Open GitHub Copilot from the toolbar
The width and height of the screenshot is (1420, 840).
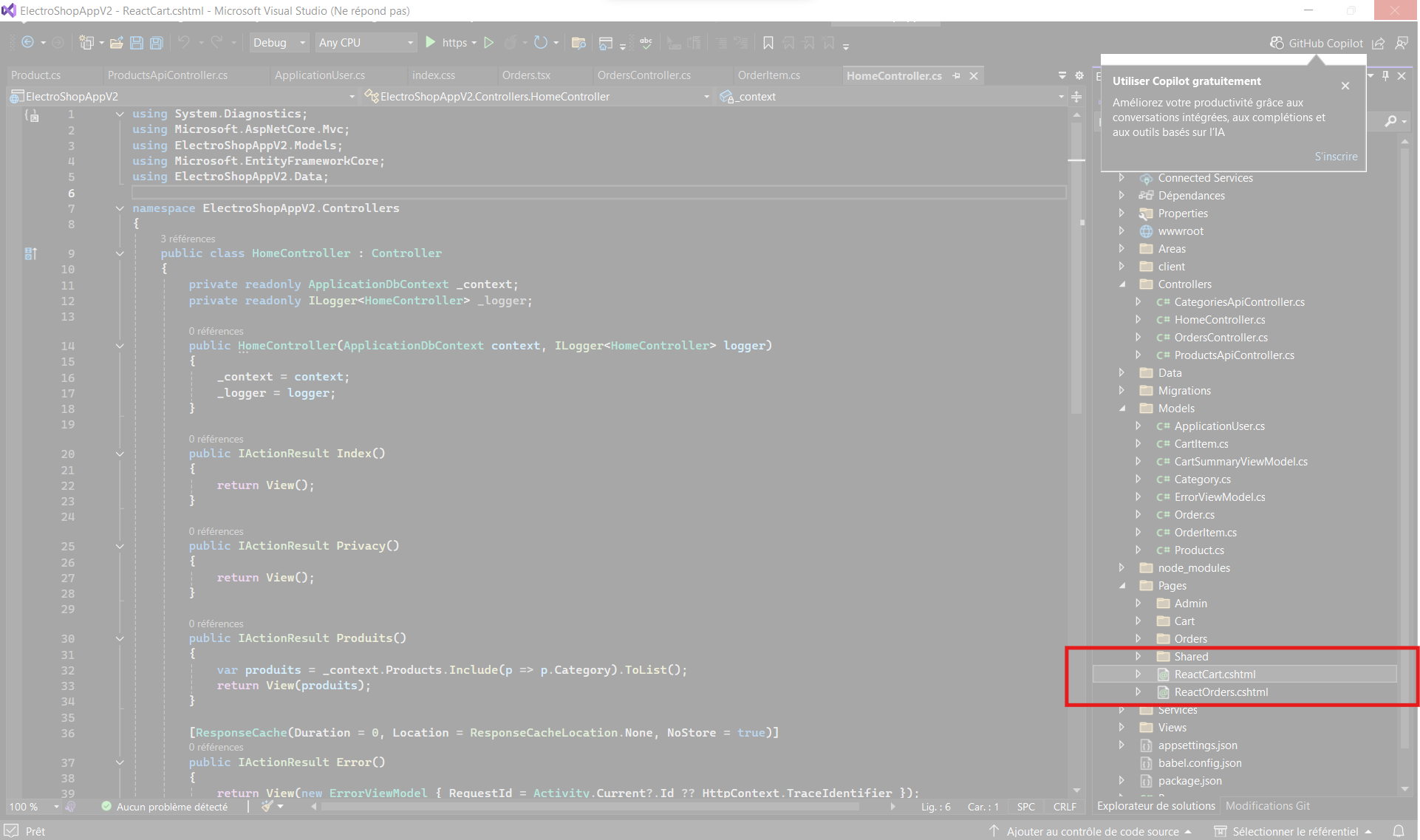click(1317, 43)
